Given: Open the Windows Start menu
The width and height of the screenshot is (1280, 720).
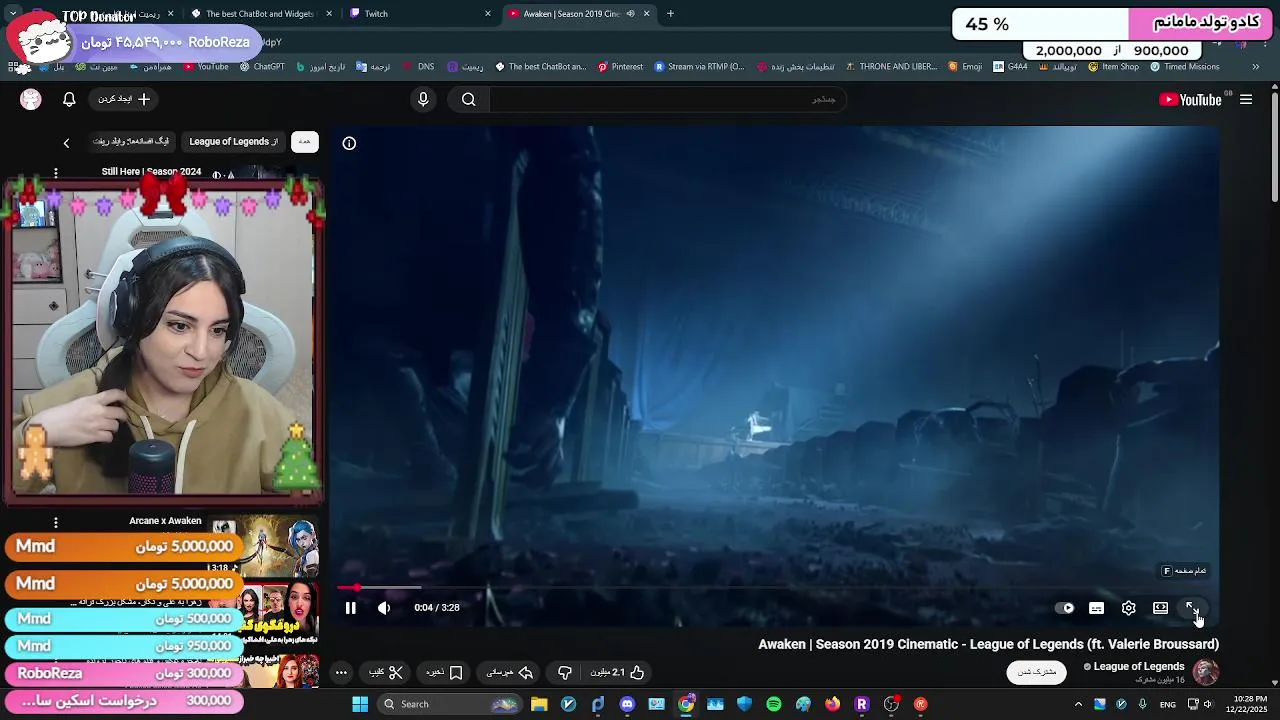Looking at the screenshot, I should coord(360,704).
